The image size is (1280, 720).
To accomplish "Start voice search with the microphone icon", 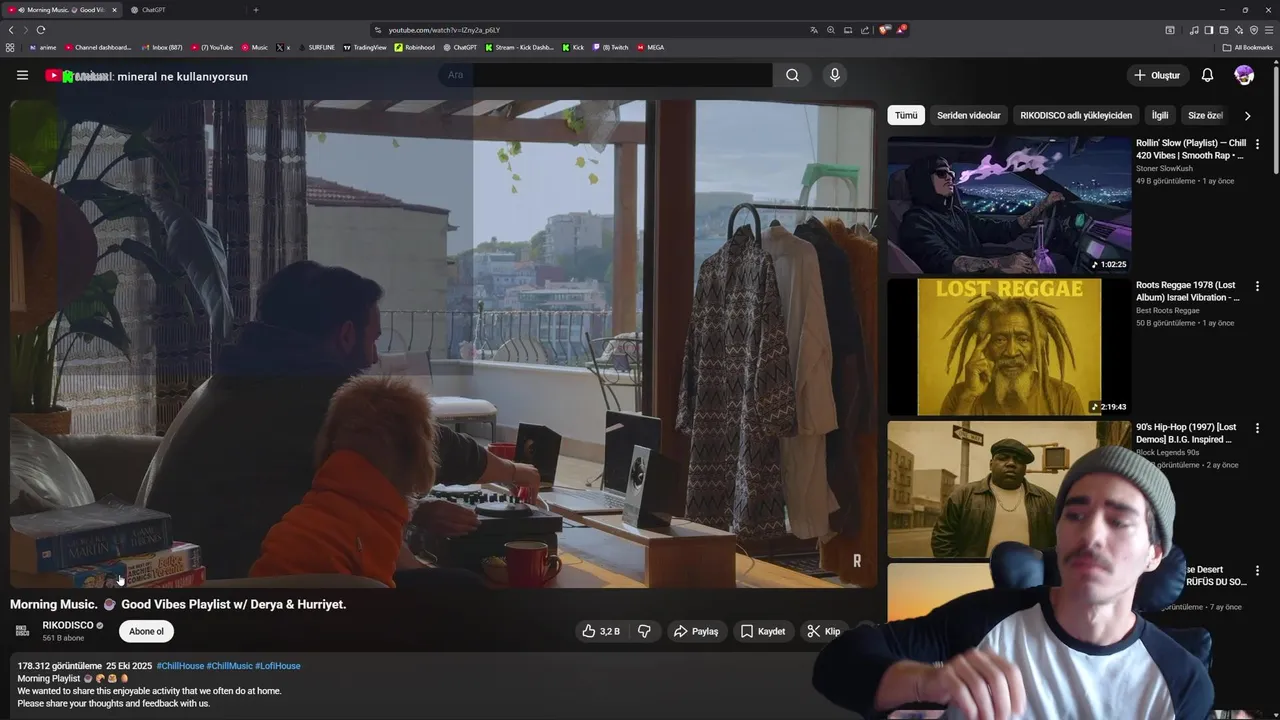I will (x=835, y=75).
